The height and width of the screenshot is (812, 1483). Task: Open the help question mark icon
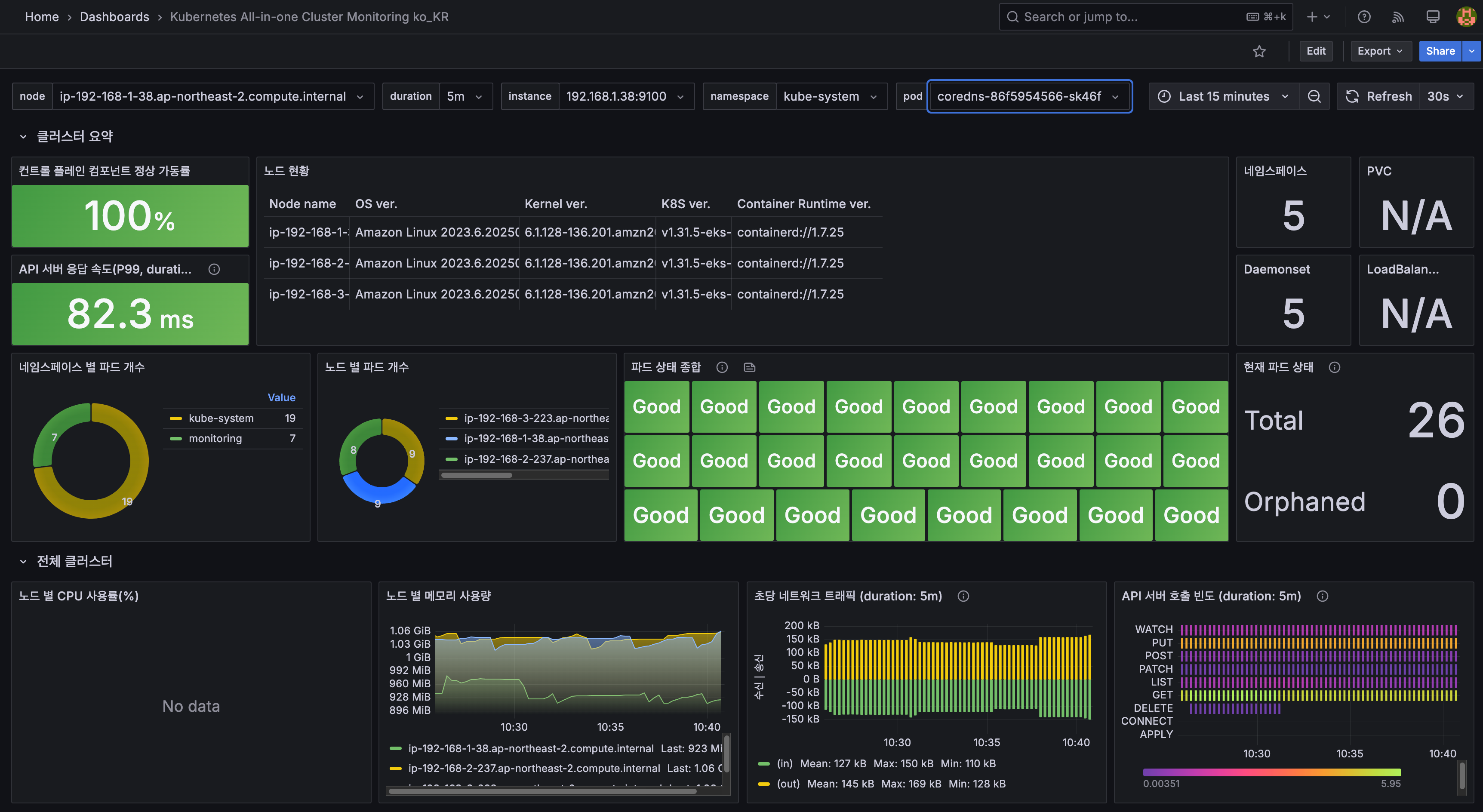(x=1364, y=17)
